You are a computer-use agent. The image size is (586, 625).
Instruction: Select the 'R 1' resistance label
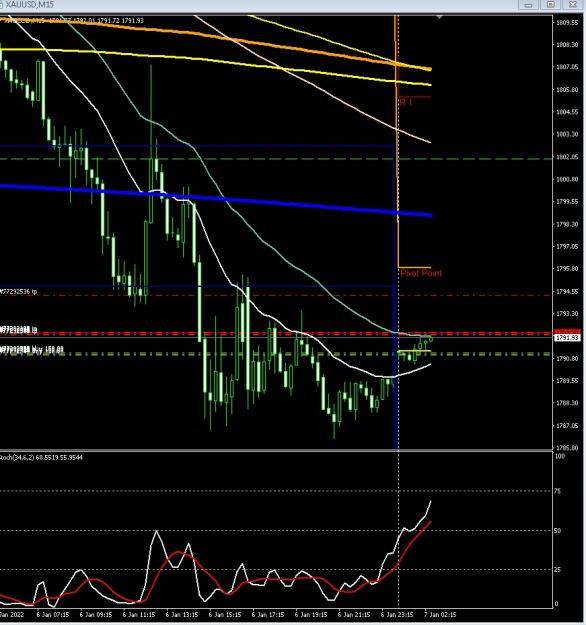pos(406,102)
